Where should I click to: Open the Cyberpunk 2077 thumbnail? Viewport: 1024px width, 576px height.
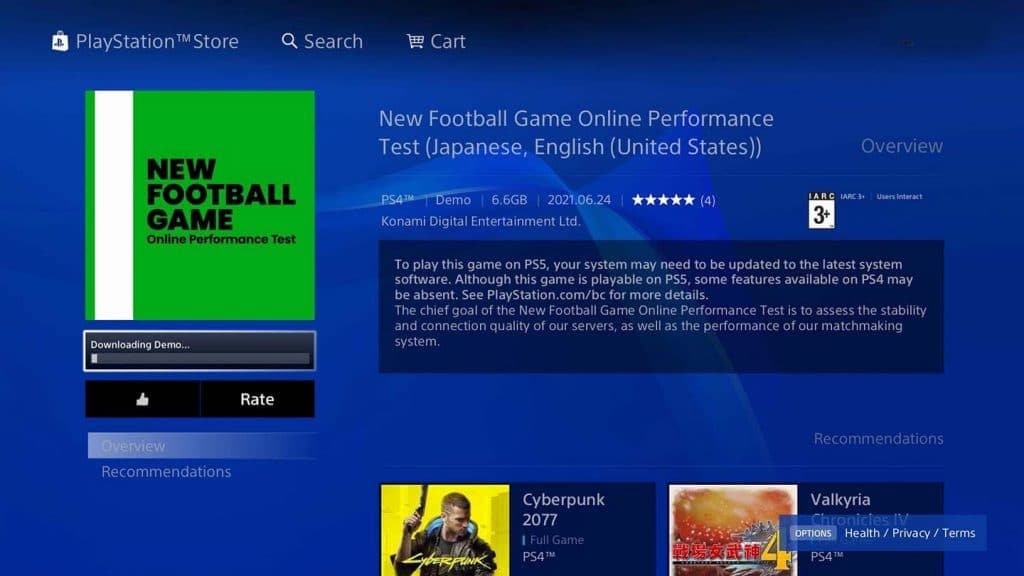point(445,530)
